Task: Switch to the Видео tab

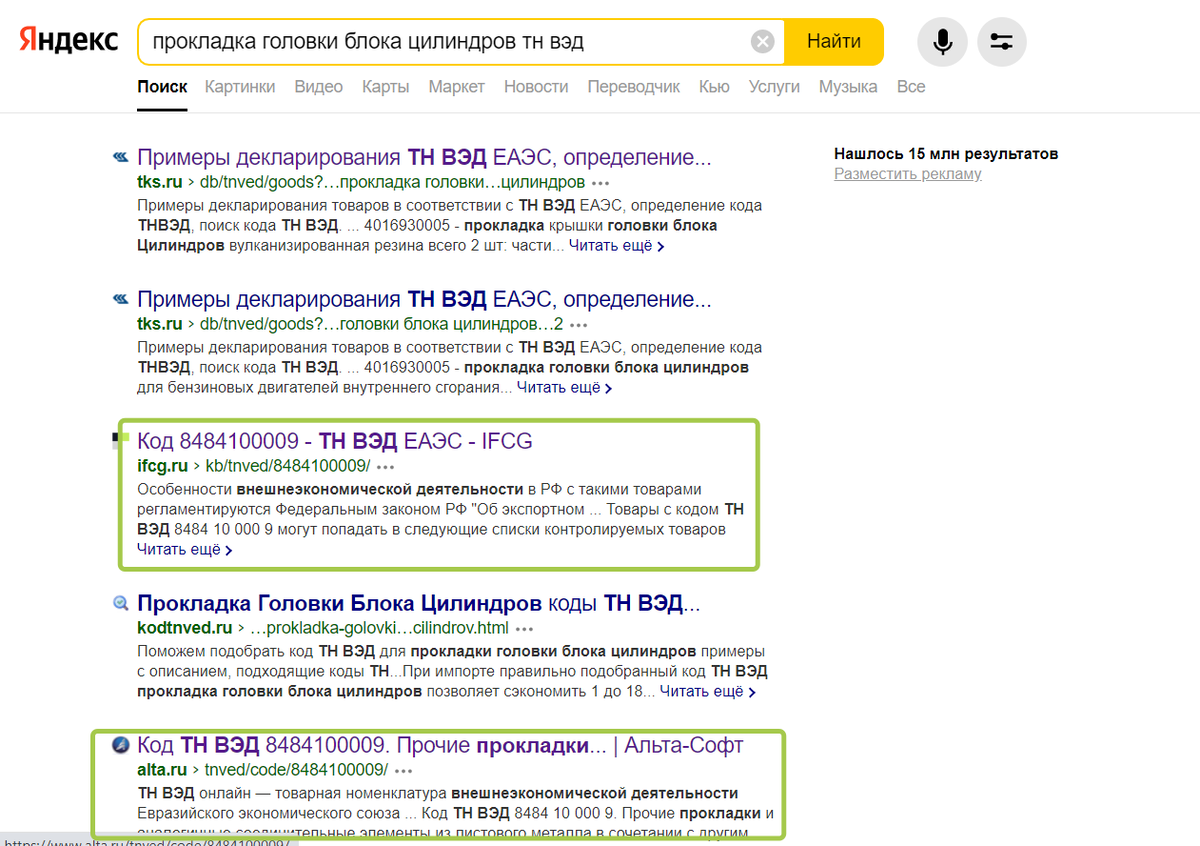Action: point(319,87)
